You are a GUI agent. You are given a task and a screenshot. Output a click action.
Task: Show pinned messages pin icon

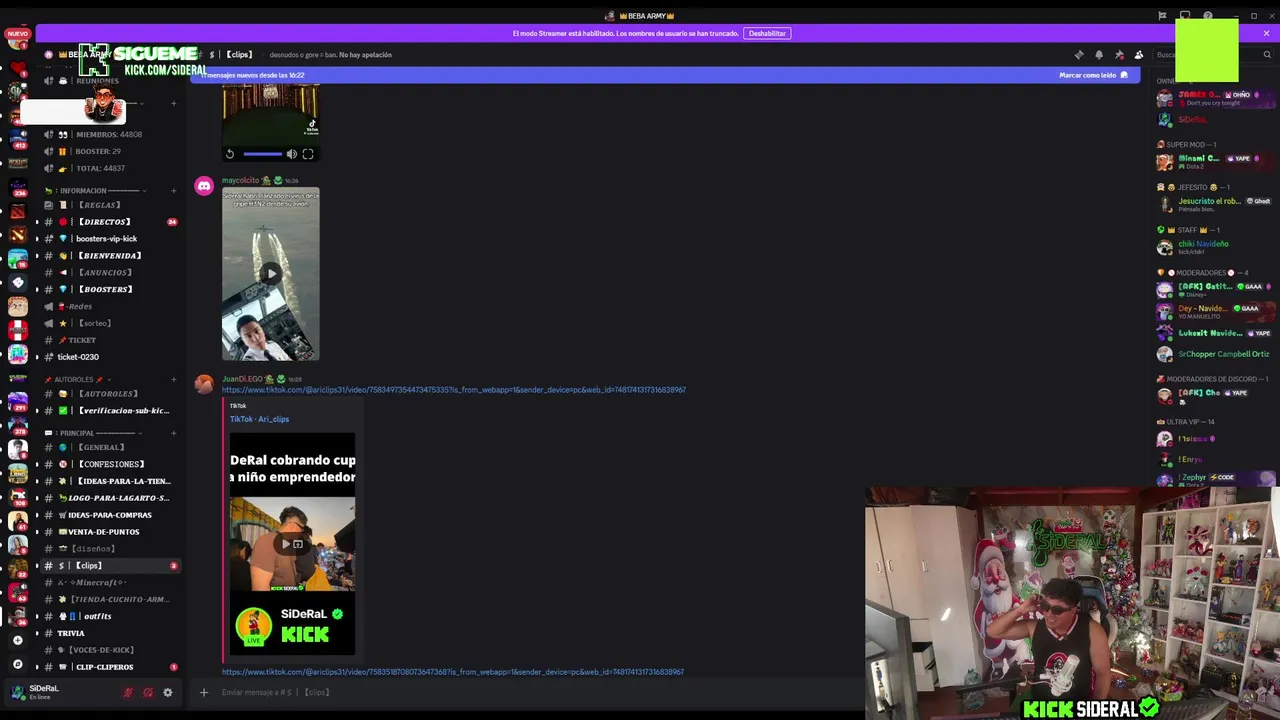pyautogui.click(x=1119, y=55)
